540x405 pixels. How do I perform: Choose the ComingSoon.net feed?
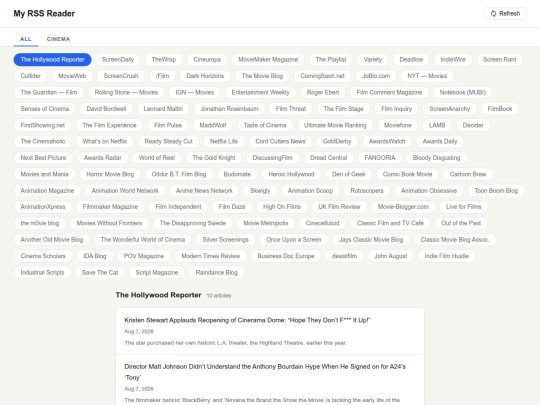point(322,76)
